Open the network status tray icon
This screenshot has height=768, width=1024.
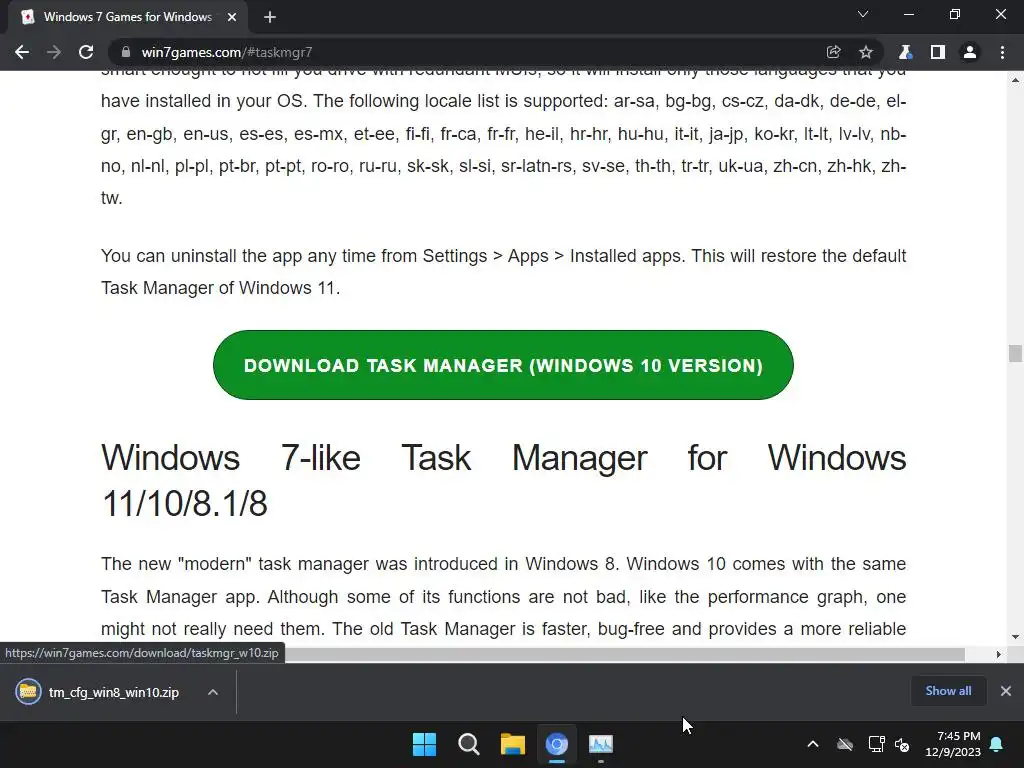876,744
